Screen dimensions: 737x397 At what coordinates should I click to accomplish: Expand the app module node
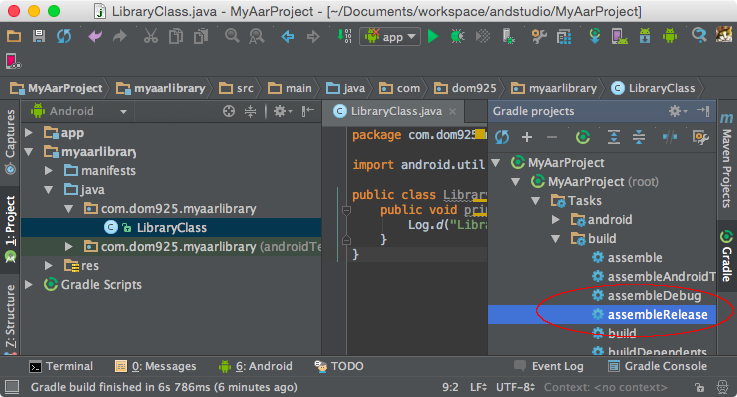point(29,133)
